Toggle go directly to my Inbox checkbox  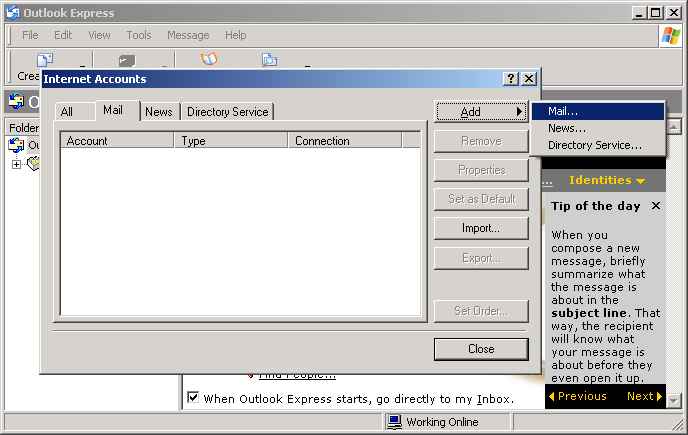click(x=193, y=398)
